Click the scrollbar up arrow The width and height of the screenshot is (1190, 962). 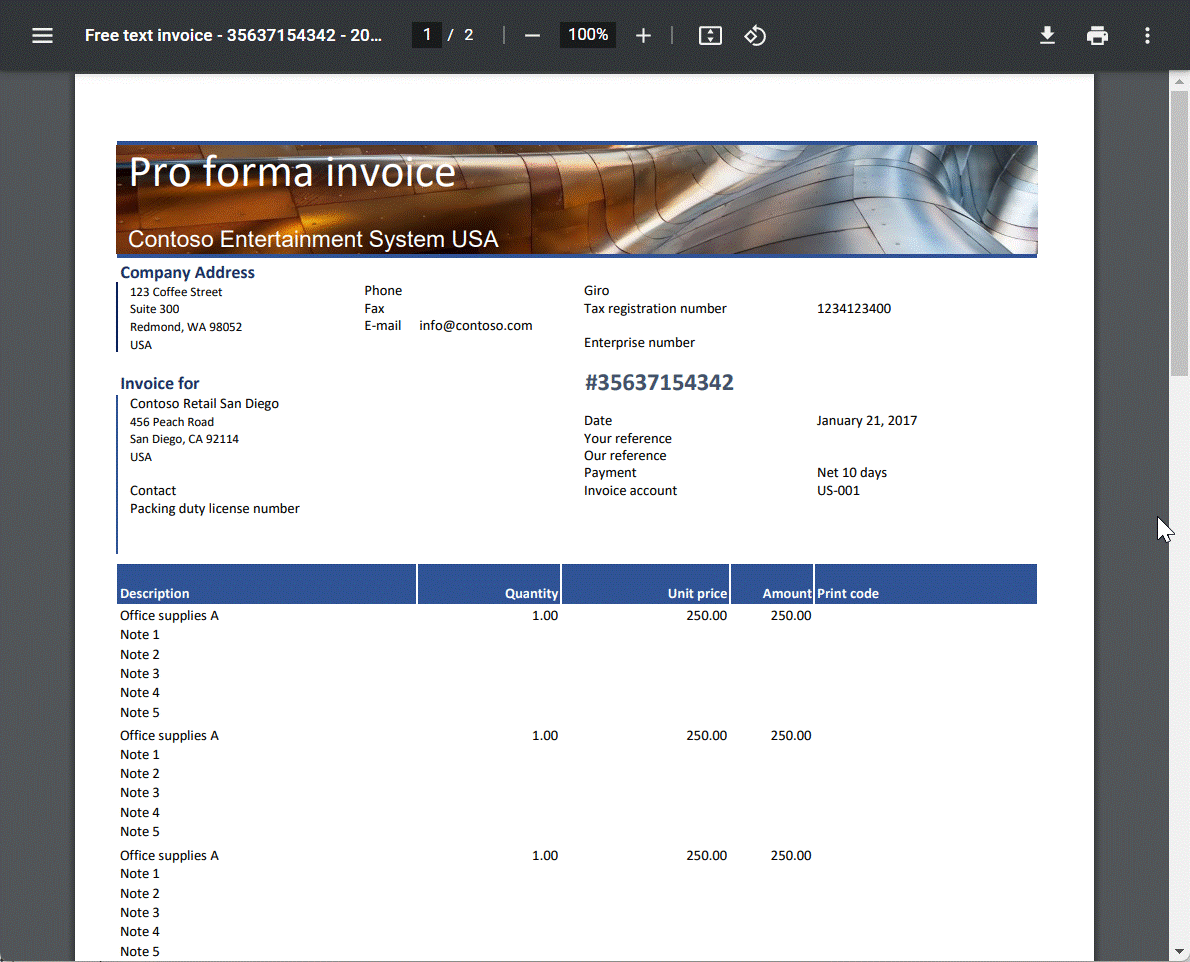click(x=1176, y=80)
